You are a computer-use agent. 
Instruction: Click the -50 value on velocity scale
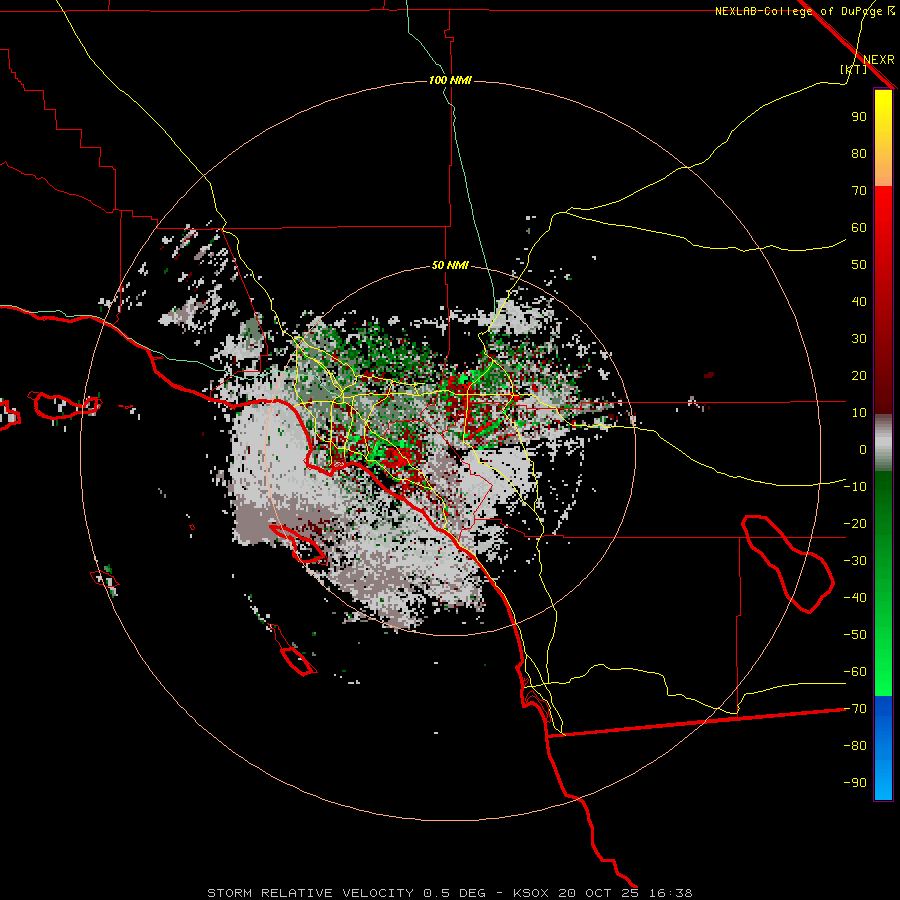click(x=855, y=635)
